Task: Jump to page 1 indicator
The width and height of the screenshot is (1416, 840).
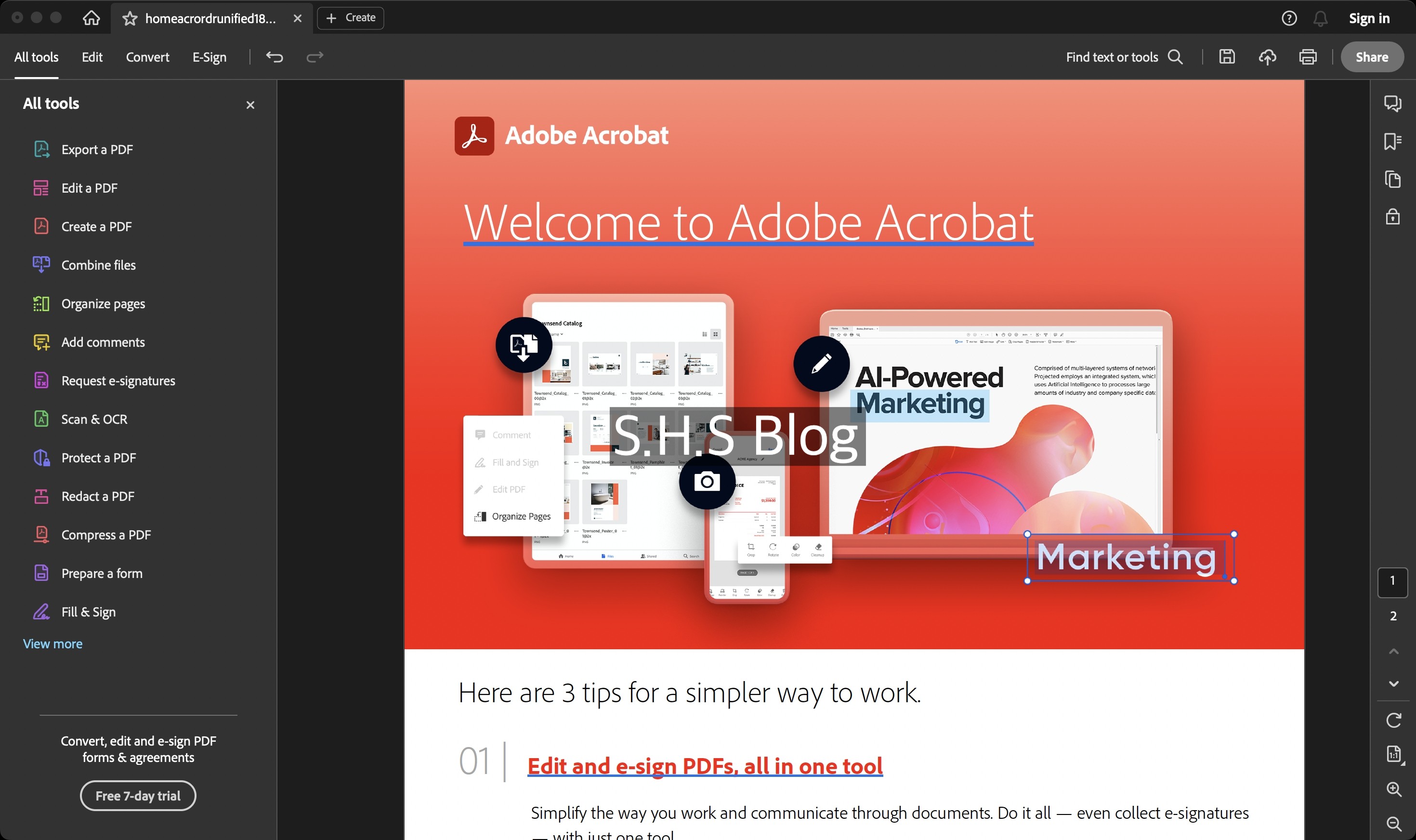Action: point(1392,582)
